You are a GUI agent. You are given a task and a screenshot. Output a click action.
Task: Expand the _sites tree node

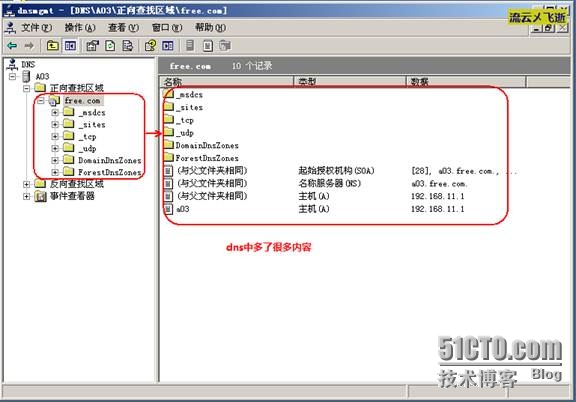click(55, 125)
